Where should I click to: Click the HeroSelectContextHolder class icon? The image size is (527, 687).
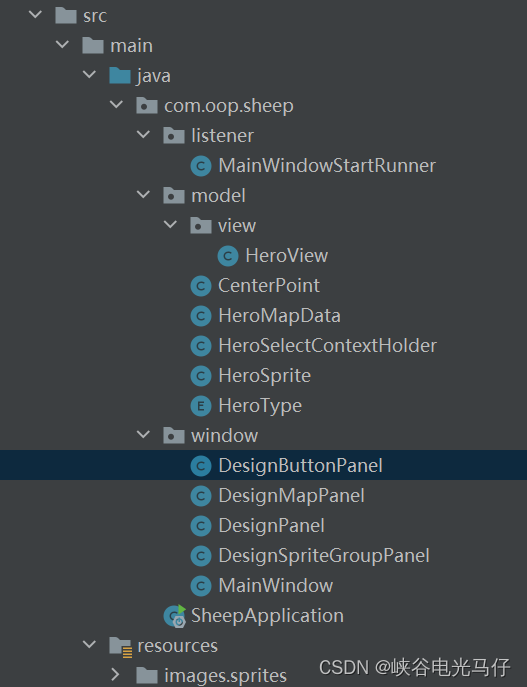point(201,346)
